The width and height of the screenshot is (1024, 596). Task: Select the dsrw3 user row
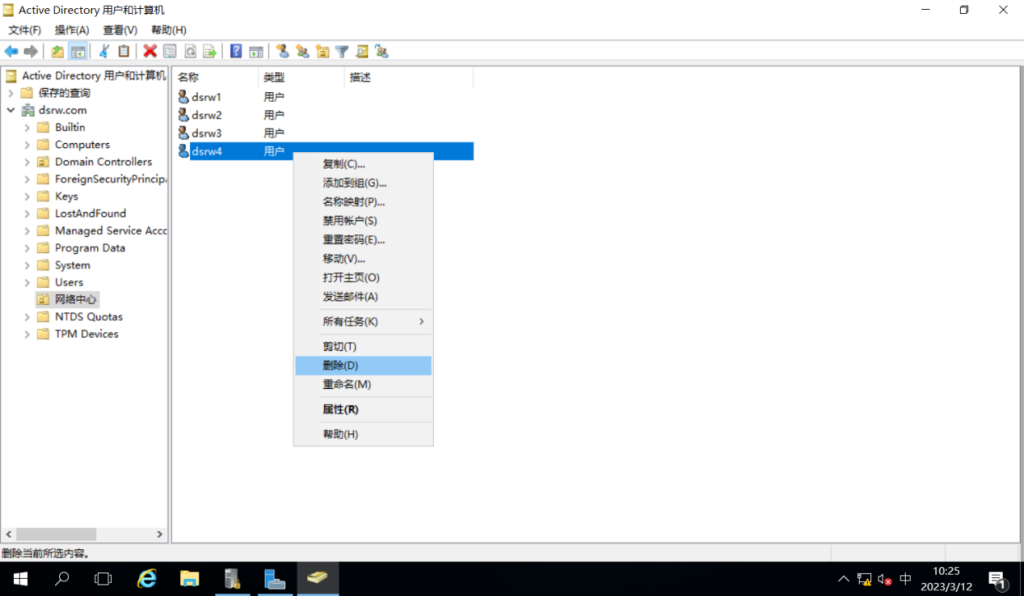pyautogui.click(x=325, y=133)
